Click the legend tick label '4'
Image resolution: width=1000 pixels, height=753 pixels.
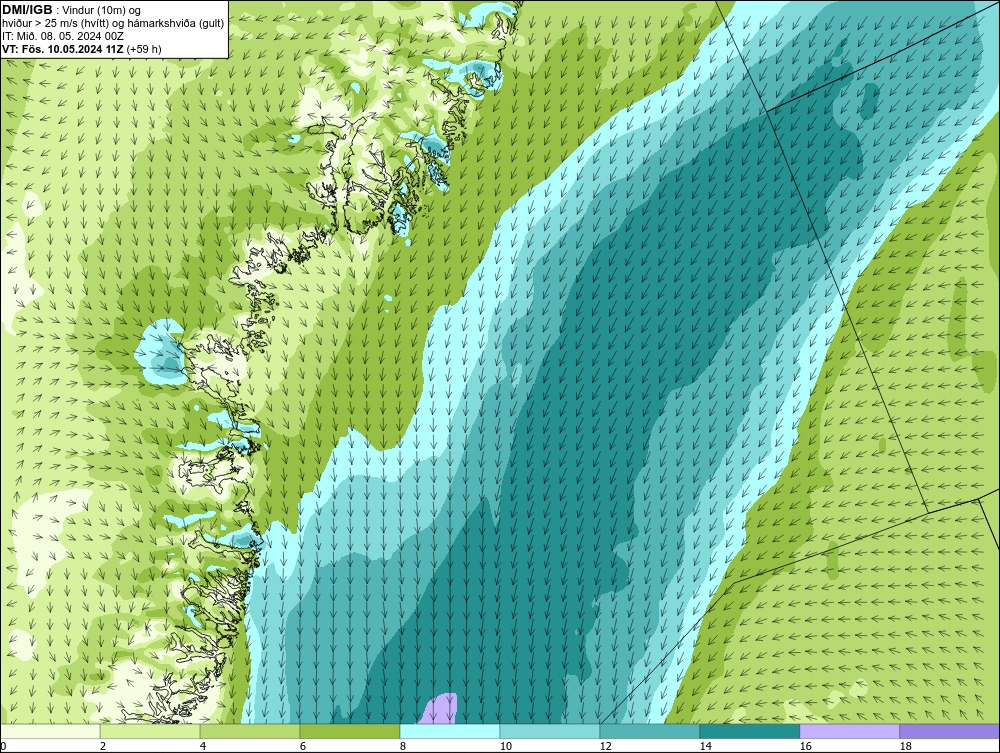tap(203, 746)
